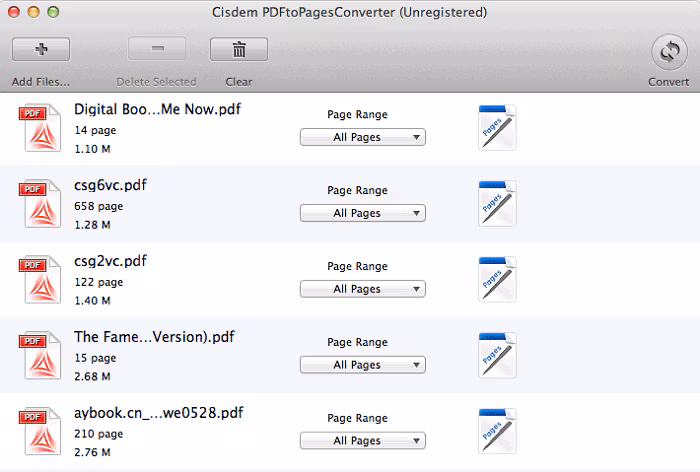The height and width of the screenshot is (472, 700).
Task: Click the '1.28 M' file size
Action: tap(92, 225)
